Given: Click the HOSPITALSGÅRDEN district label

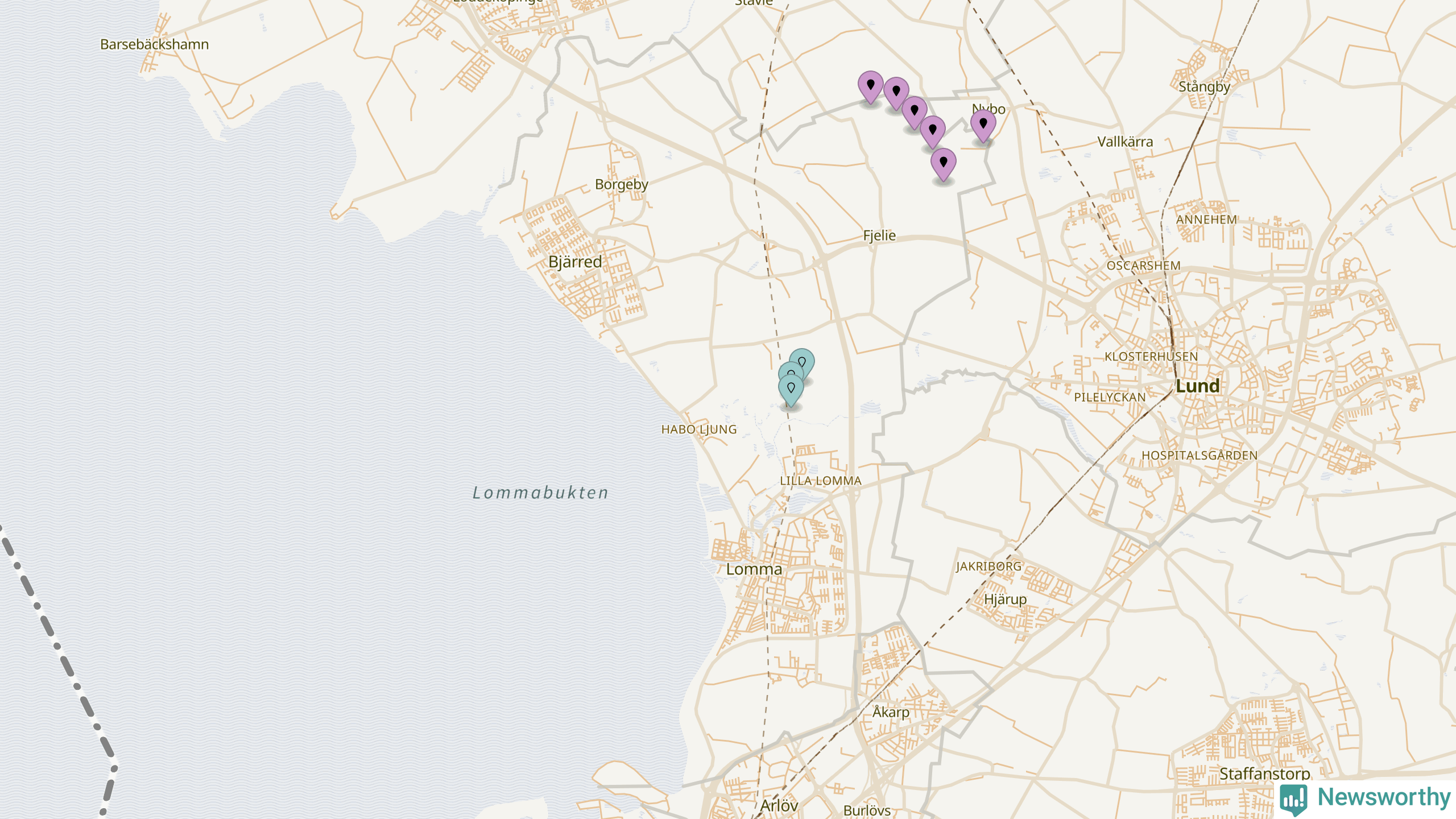Looking at the screenshot, I should [1199, 456].
